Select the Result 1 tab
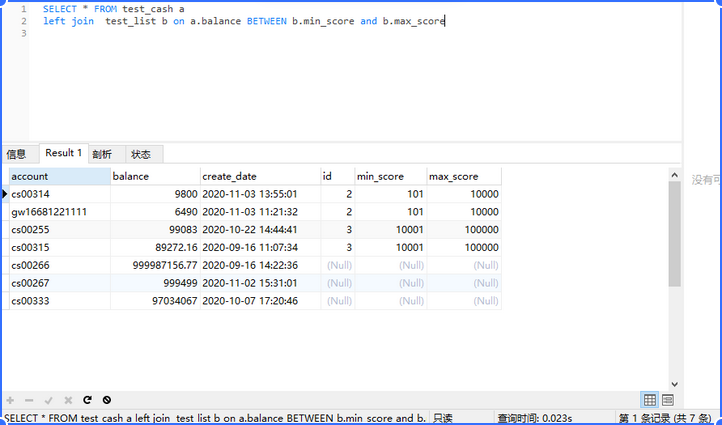The height and width of the screenshot is (425, 722). 63,153
